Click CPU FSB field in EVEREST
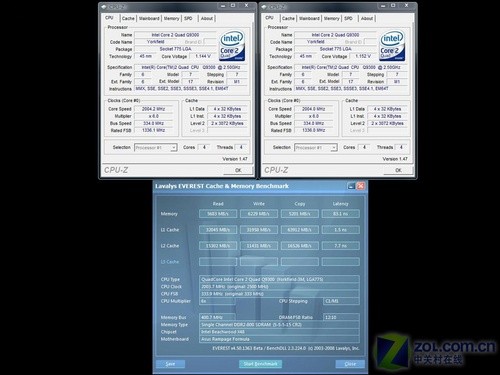The width and height of the screenshot is (500, 375). [279, 294]
